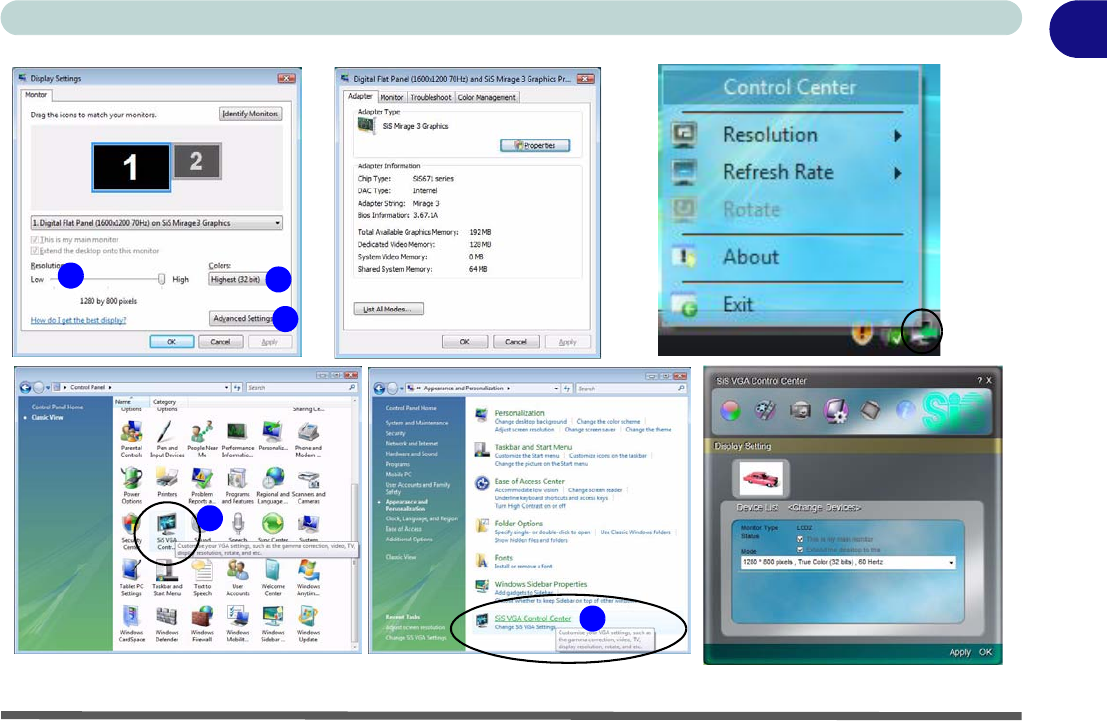This screenshot has height=721, width=1107.
Task: Open the video film-reel icon in SiS toolbar
Action: pyautogui.click(x=765, y=410)
